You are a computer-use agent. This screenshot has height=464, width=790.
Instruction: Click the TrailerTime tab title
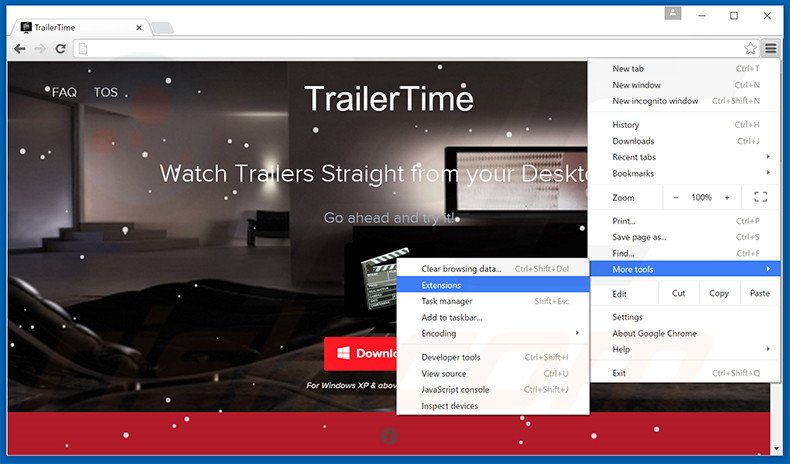54,28
